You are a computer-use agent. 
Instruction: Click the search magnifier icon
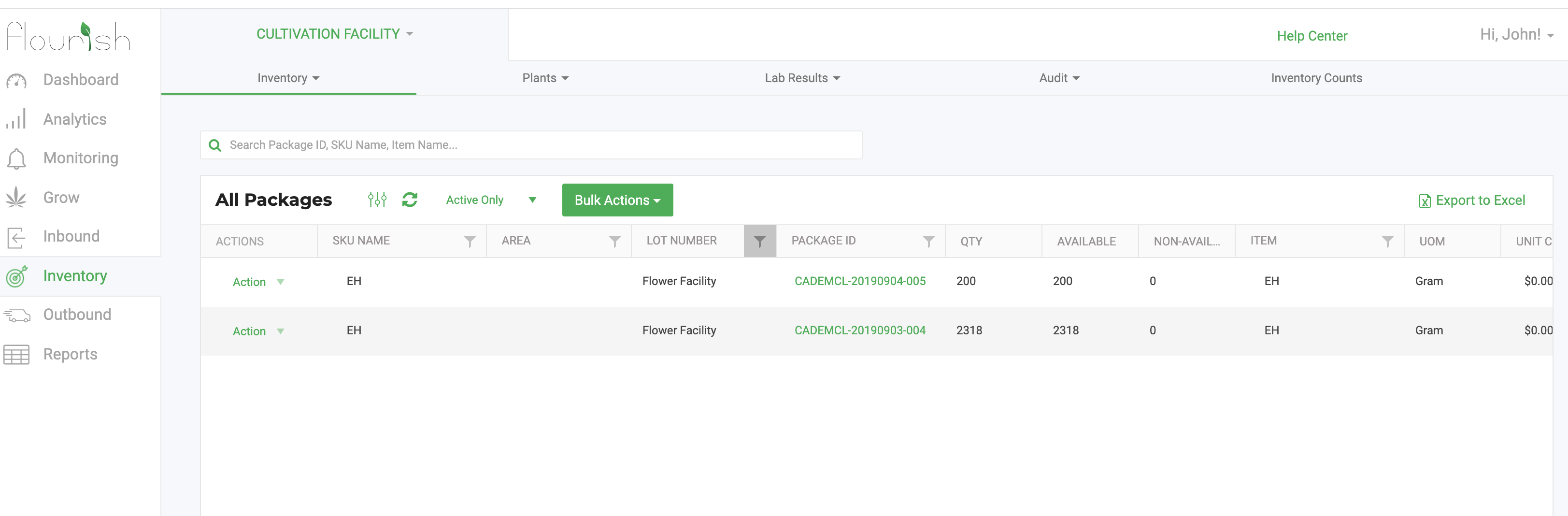point(215,145)
